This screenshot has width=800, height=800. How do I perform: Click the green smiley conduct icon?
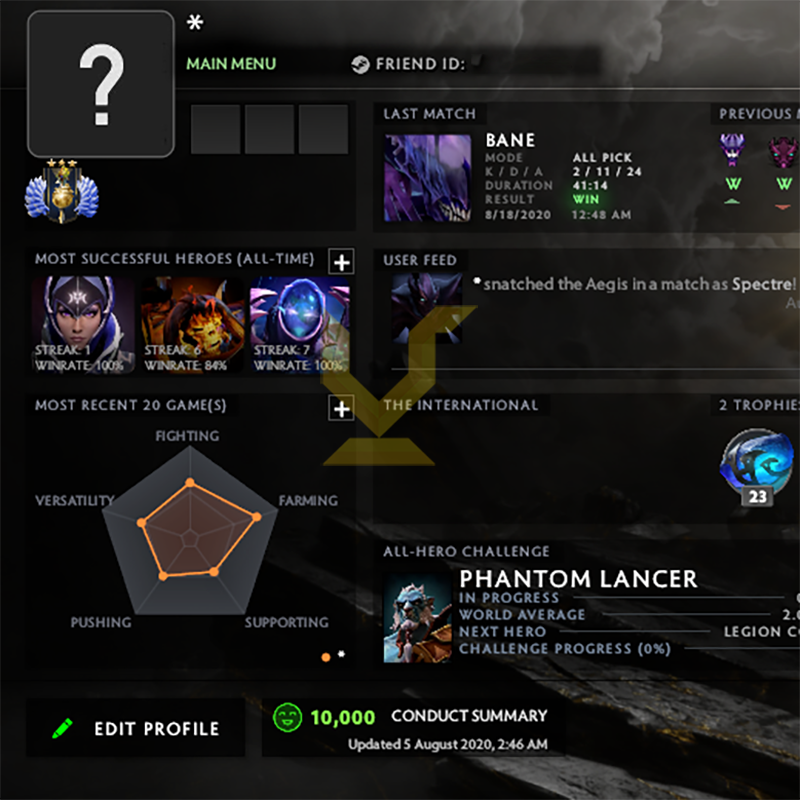pyautogui.click(x=287, y=717)
